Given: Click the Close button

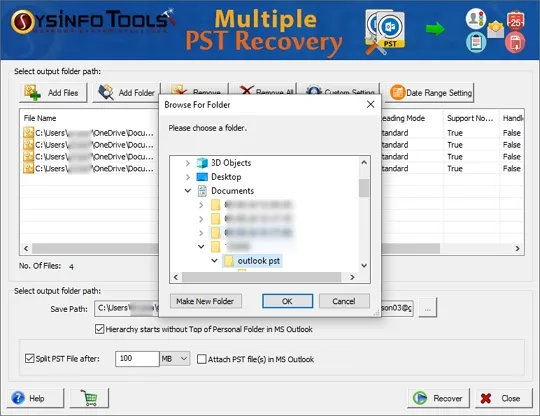Looking at the screenshot, I should pos(504,398).
